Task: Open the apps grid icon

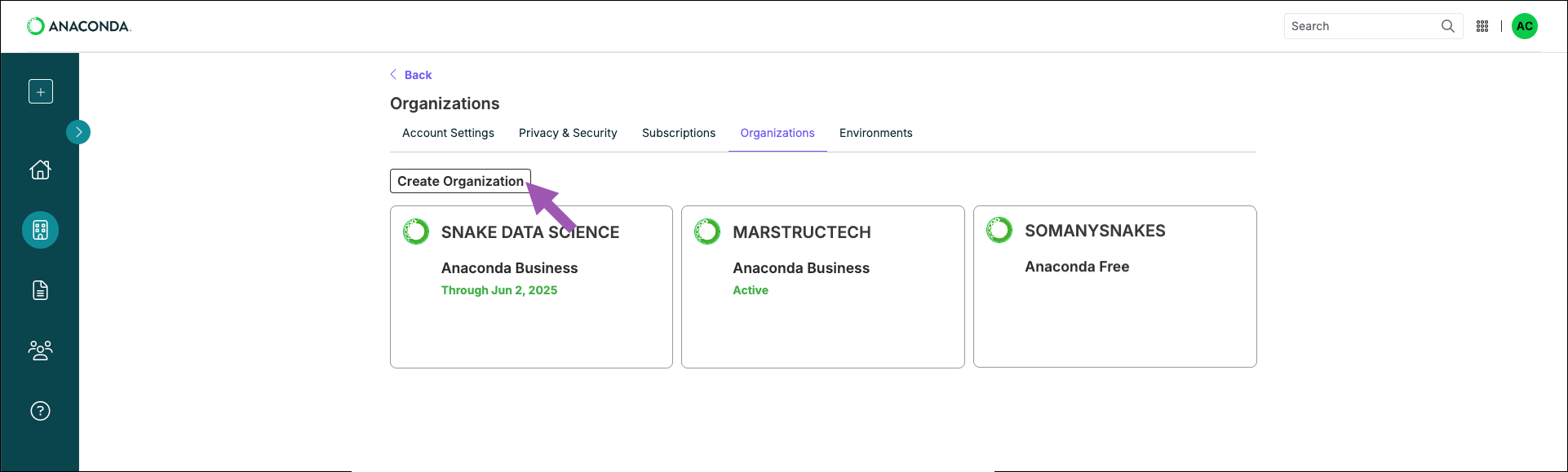Action: pos(1482,26)
